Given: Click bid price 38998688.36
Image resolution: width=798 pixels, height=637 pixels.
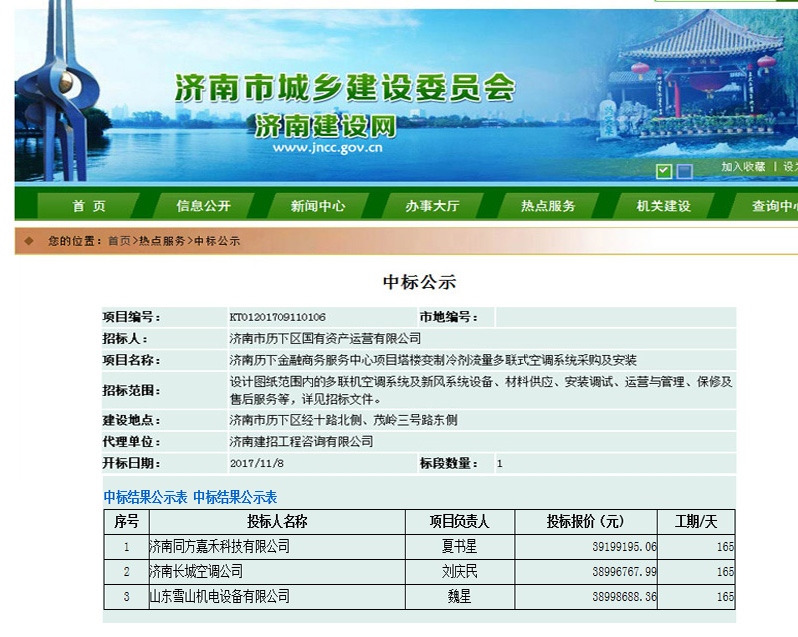Looking at the screenshot, I should pos(624,597).
